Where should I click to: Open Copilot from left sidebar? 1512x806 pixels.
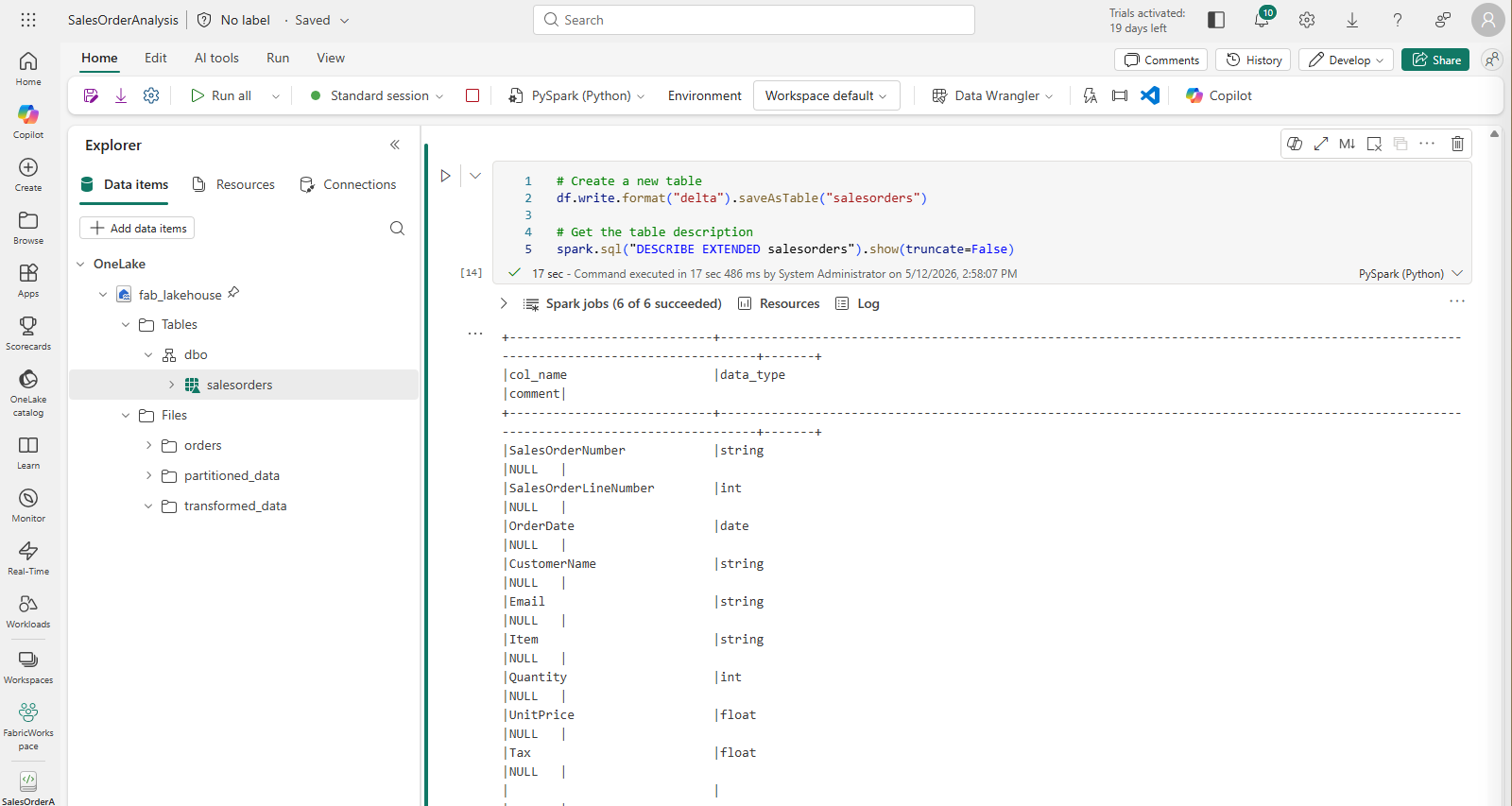click(x=28, y=122)
